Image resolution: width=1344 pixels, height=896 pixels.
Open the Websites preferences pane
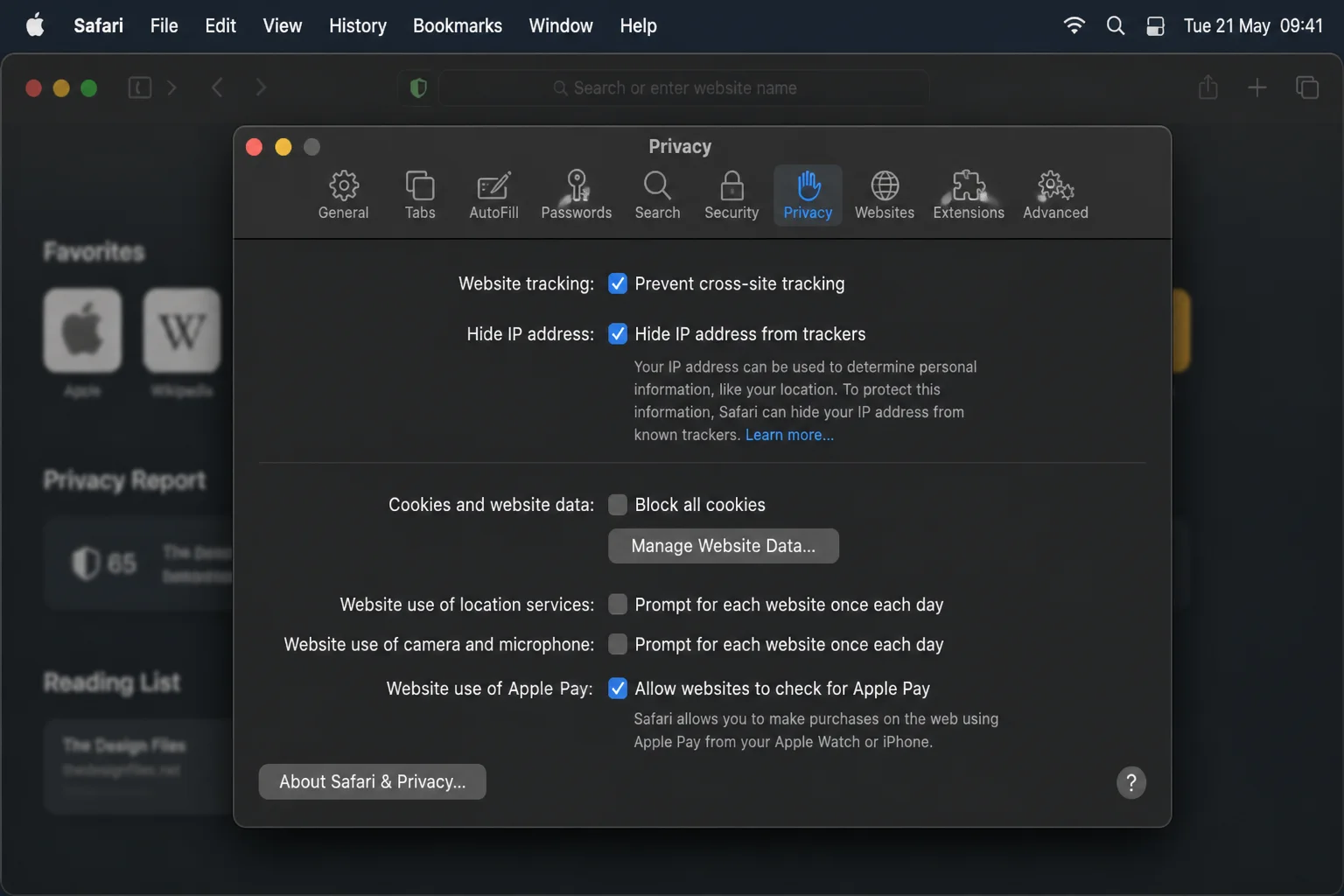click(x=885, y=195)
